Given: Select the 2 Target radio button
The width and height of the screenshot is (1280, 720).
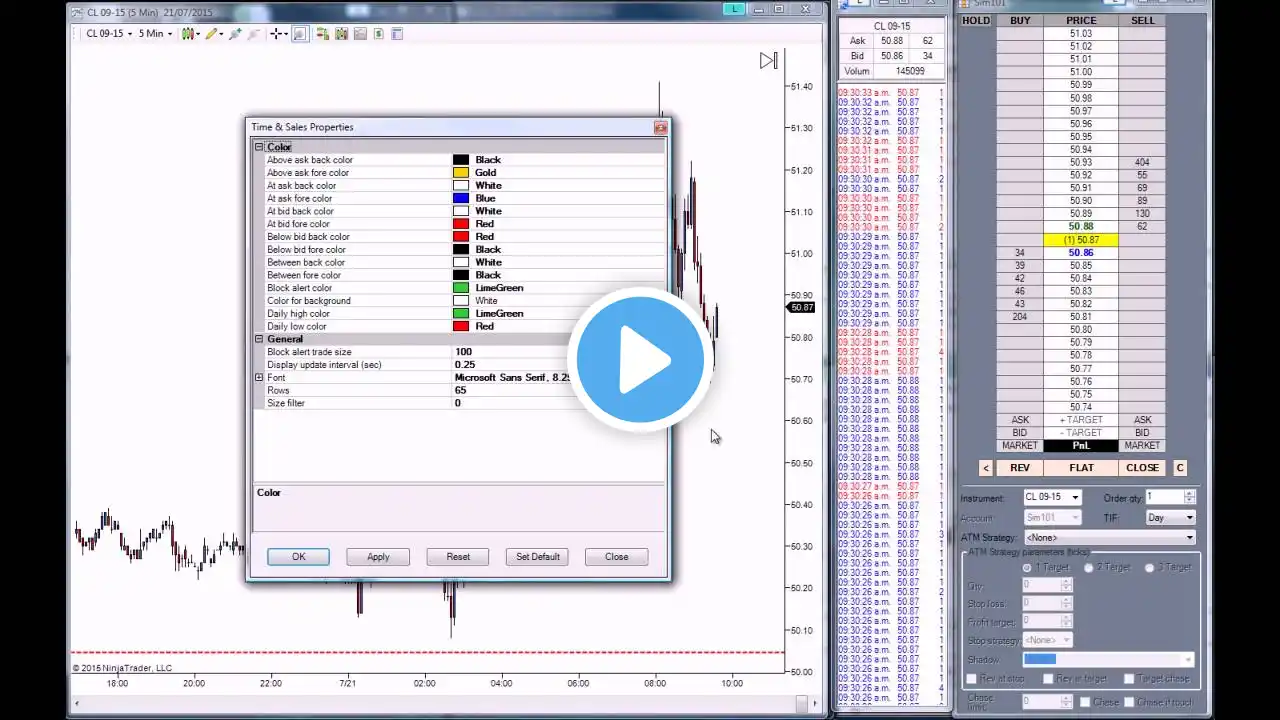Looking at the screenshot, I should [1089, 567].
